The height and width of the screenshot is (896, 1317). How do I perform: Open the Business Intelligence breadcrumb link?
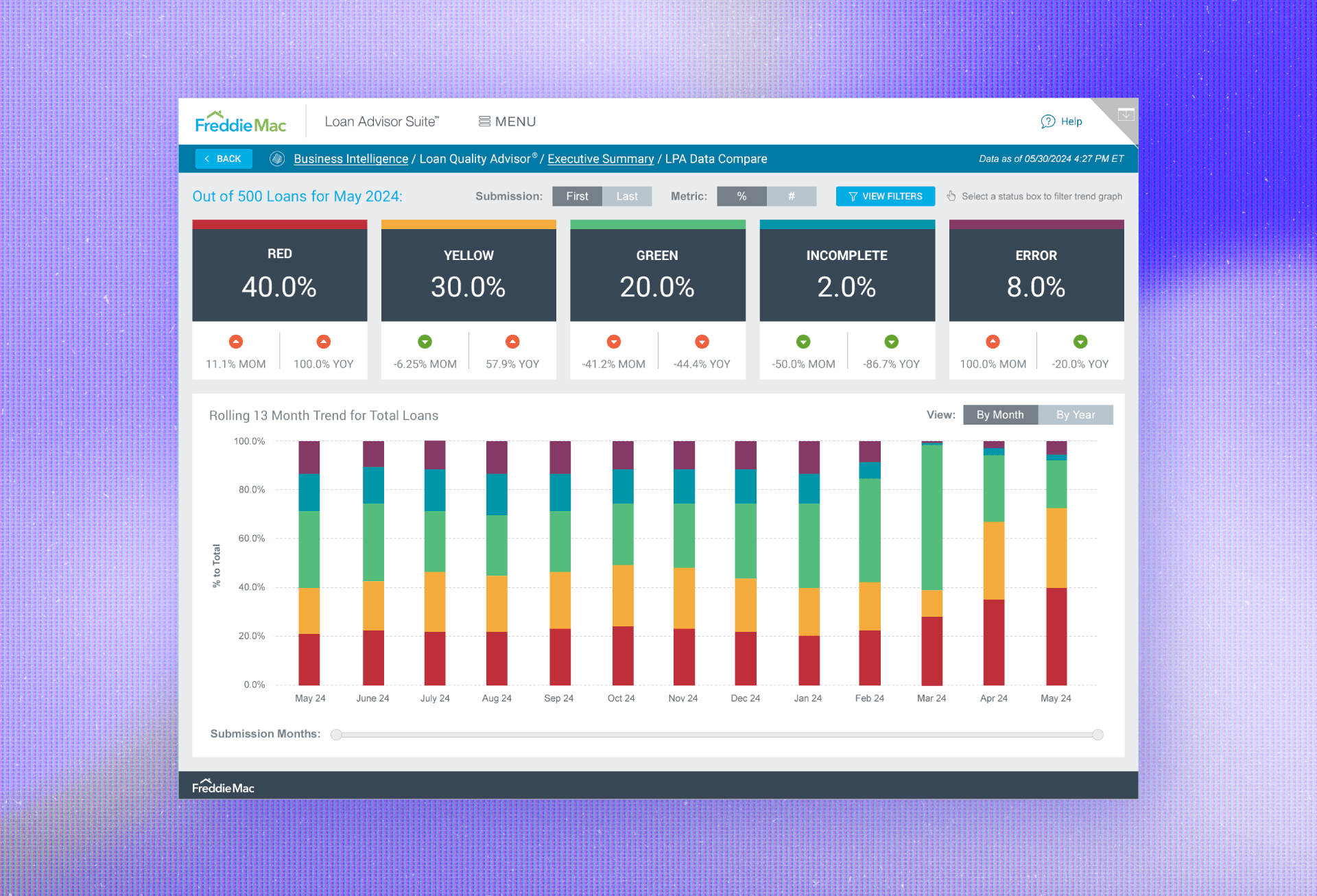[351, 158]
